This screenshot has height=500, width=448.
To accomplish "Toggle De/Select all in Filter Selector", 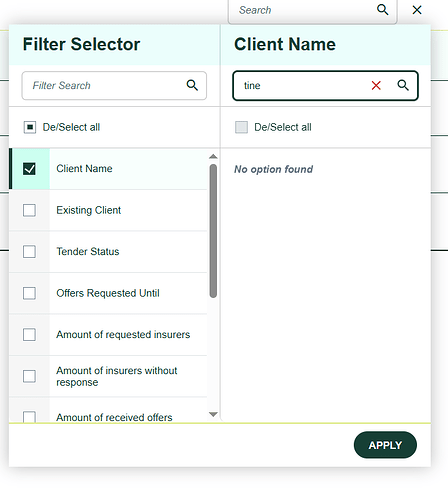I will (x=30, y=127).
